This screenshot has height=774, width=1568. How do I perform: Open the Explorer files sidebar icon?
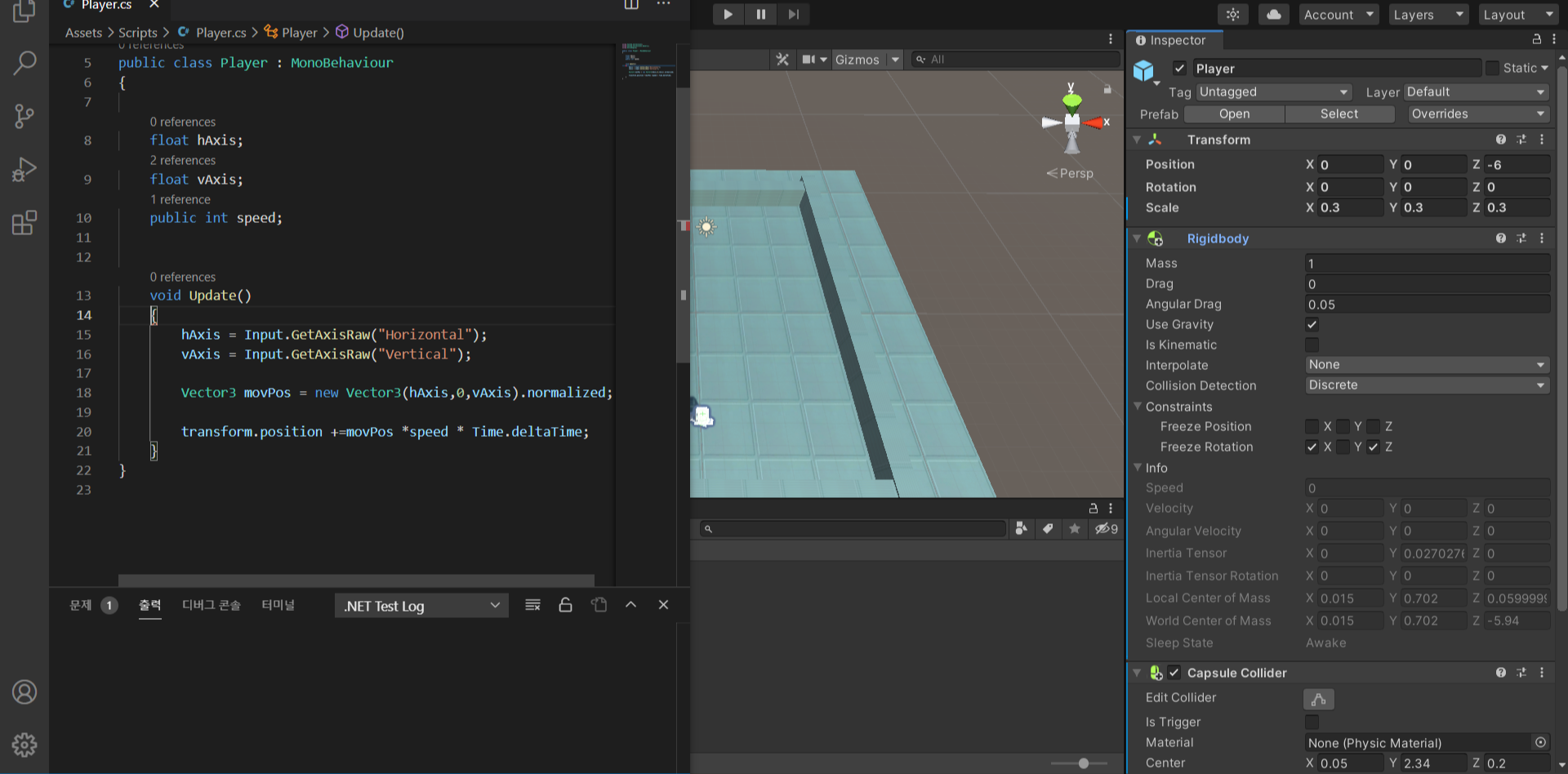pyautogui.click(x=24, y=11)
